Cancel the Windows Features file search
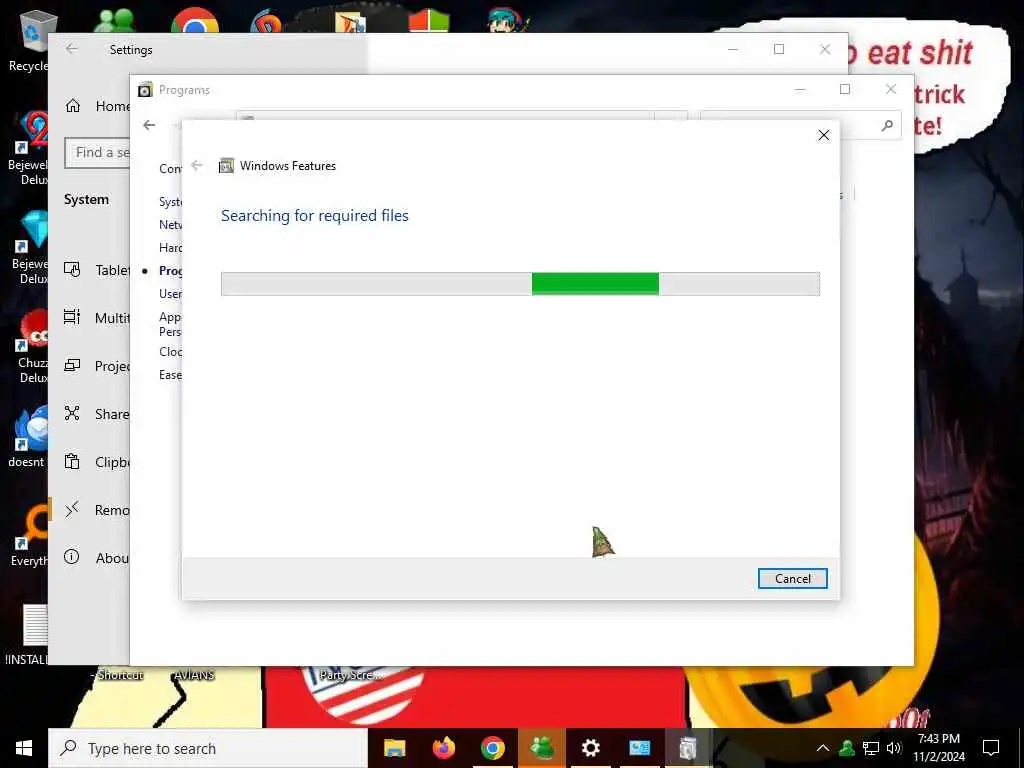 click(792, 579)
